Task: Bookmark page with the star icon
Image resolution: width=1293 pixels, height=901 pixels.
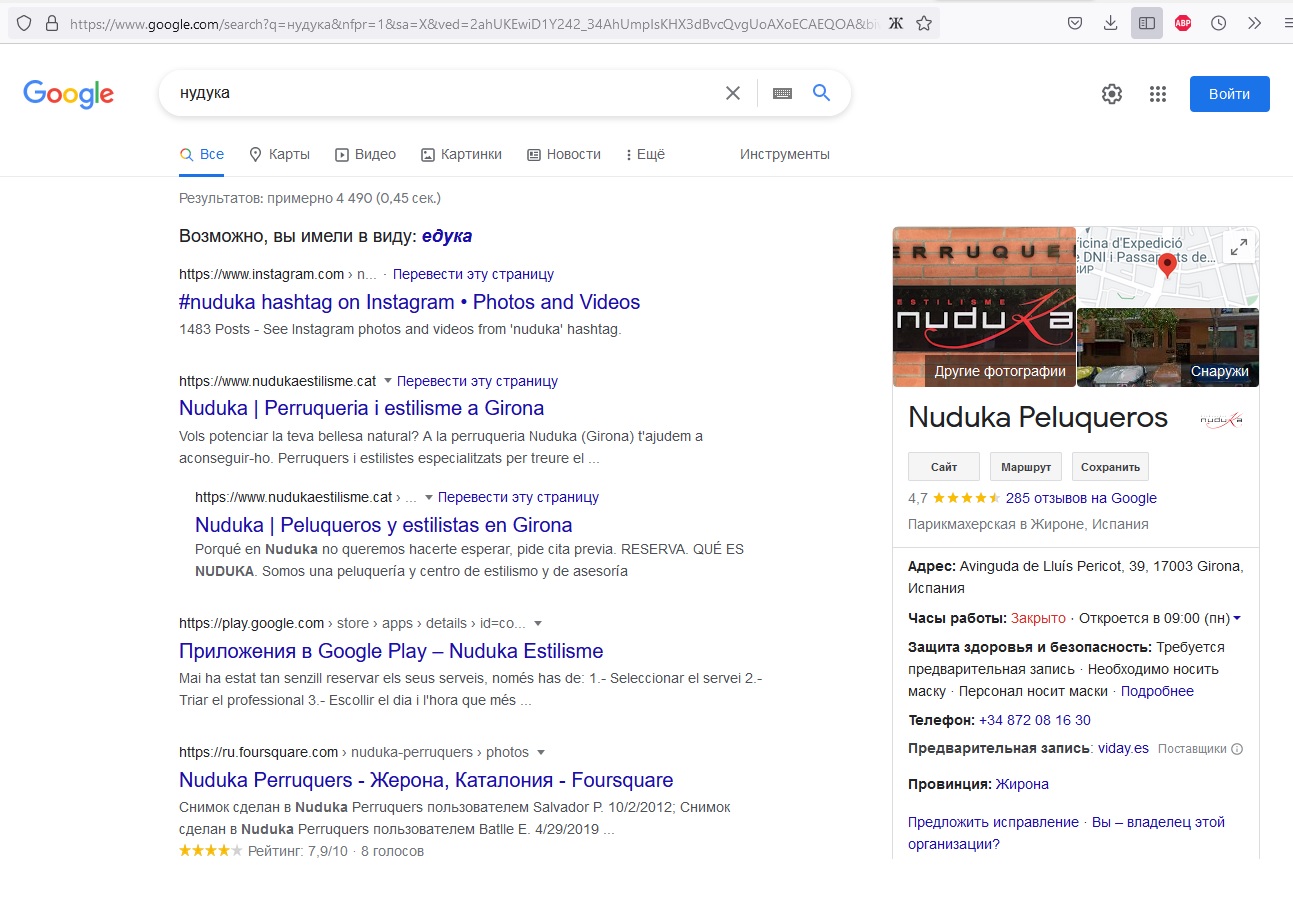Action: 924,23
